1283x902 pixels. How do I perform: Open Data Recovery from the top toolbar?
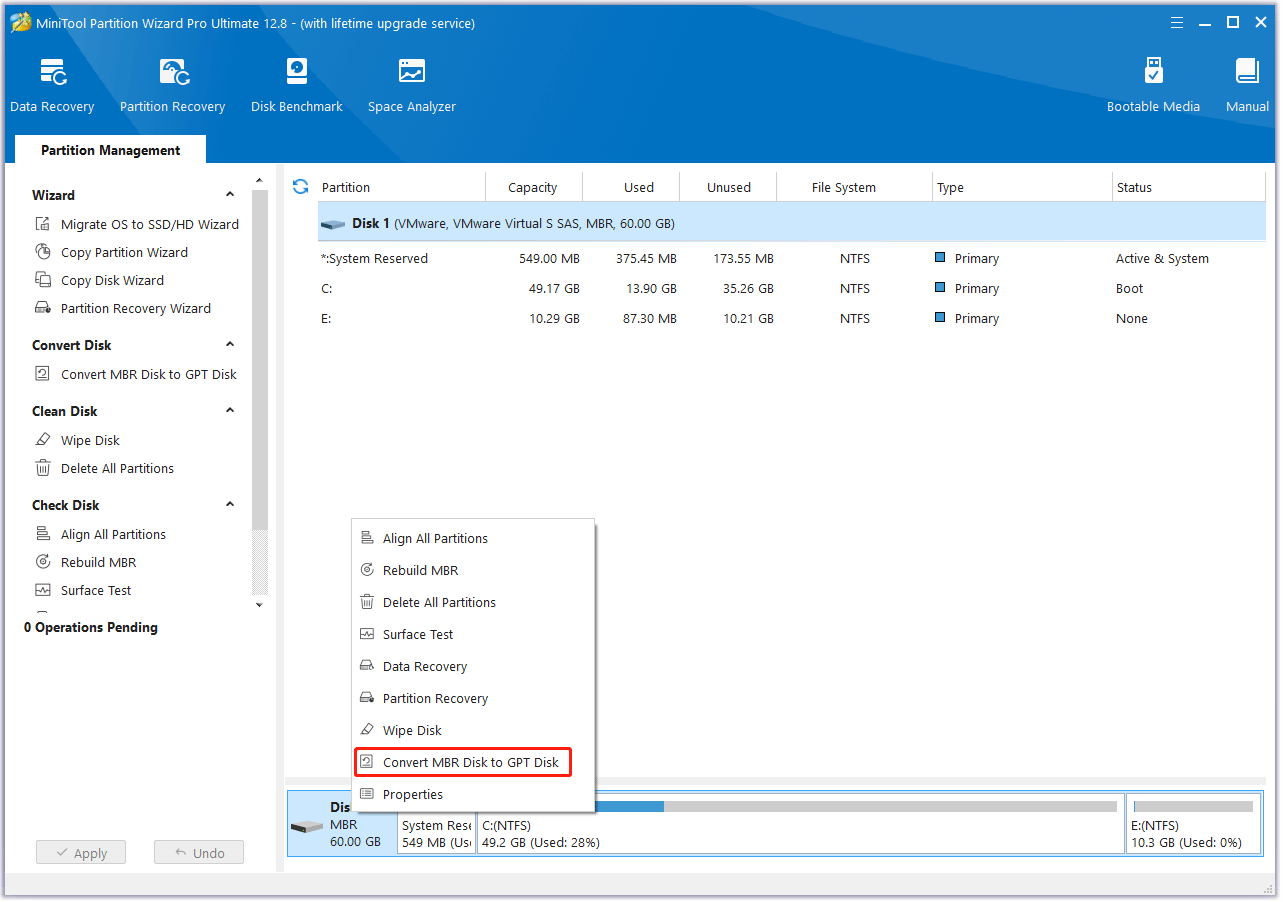pyautogui.click(x=52, y=86)
